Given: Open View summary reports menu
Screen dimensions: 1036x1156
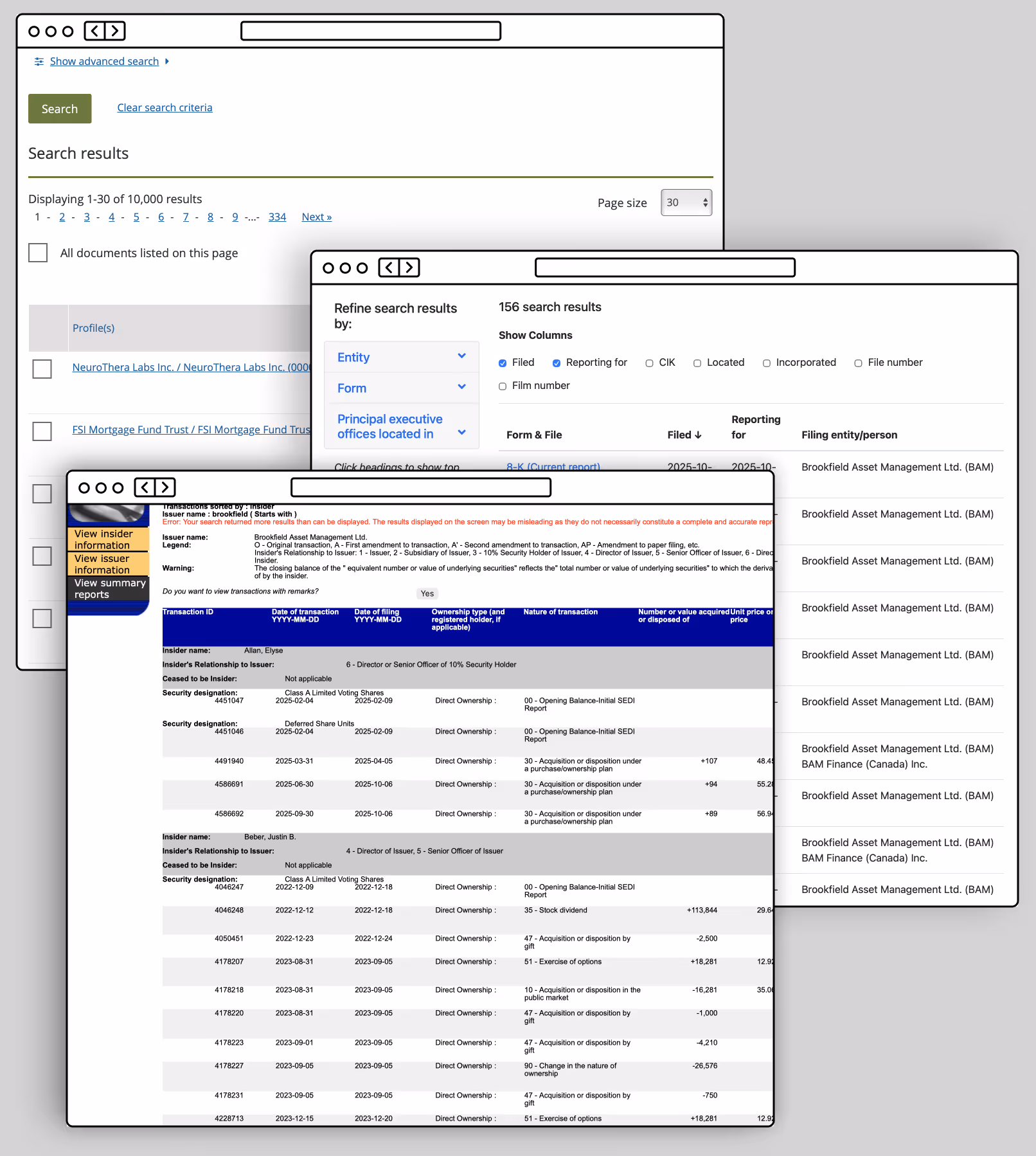Looking at the screenshot, I should 108,588.
